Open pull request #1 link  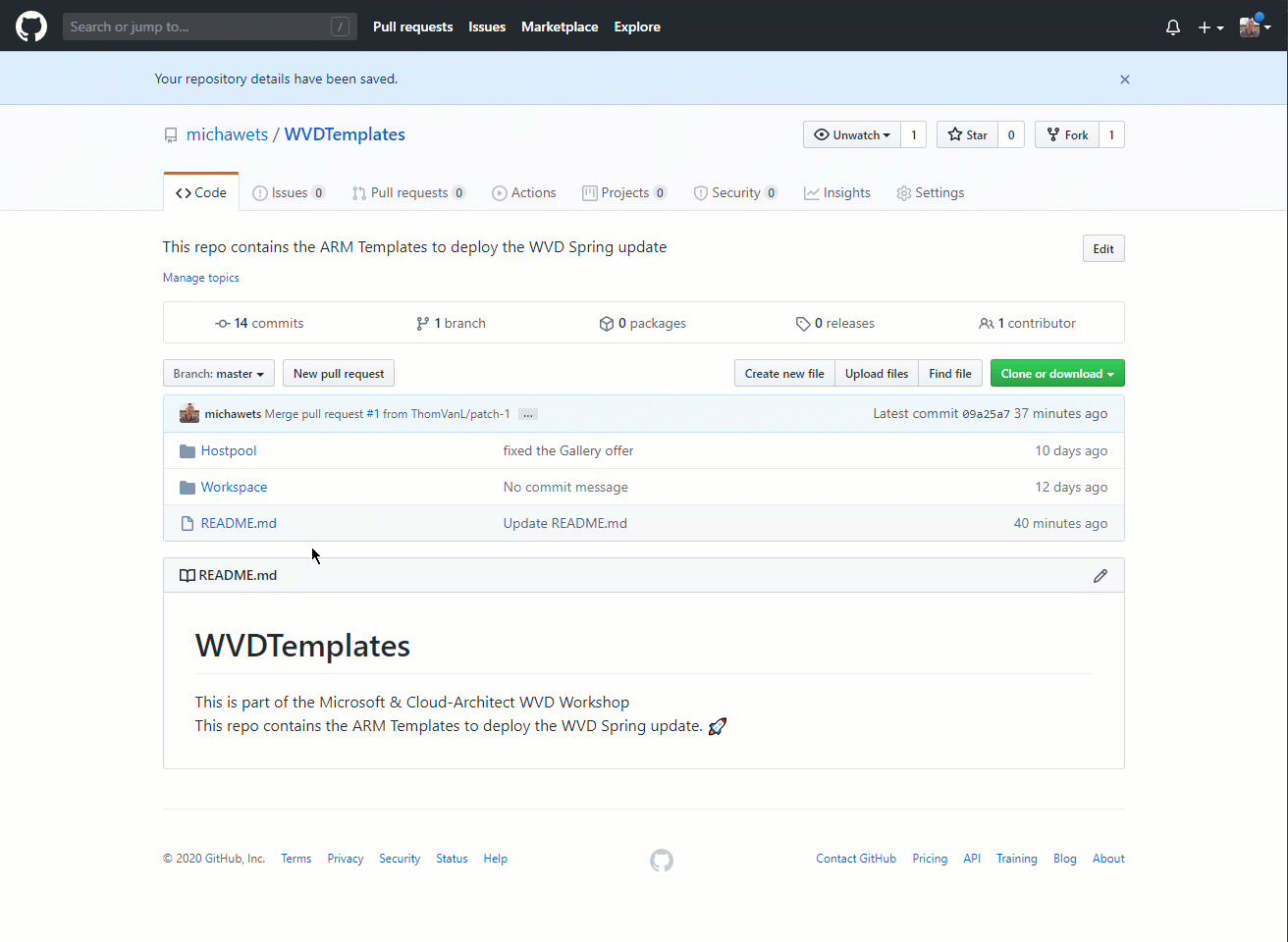click(x=373, y=414)
